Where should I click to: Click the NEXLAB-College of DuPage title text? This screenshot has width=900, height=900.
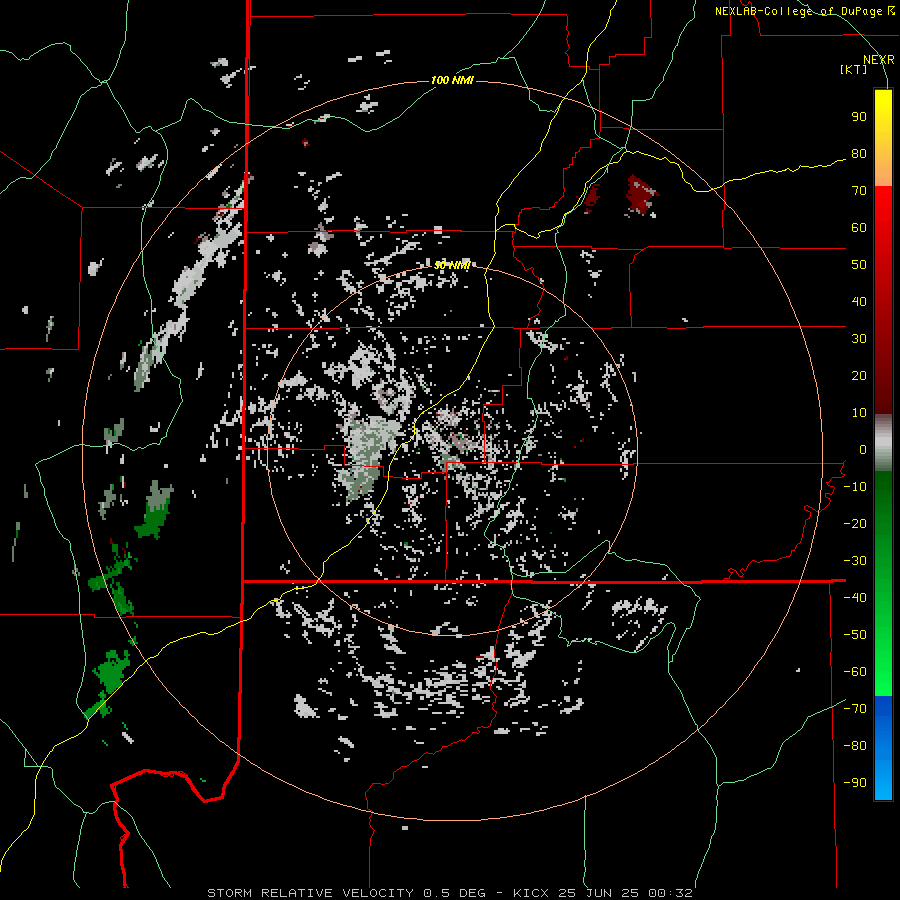(800, 11)
